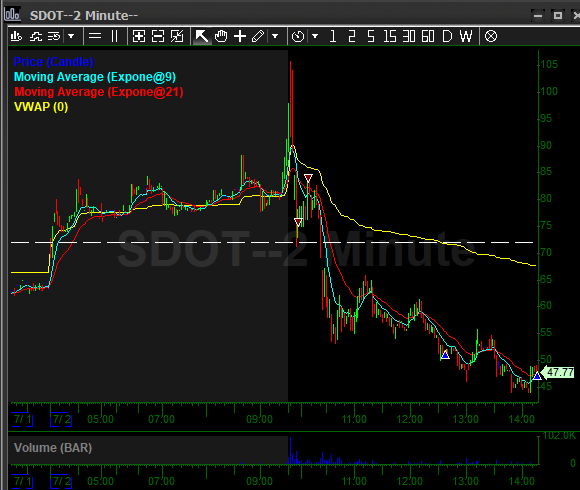Select the Moving Average (Expone@9) legend
Viewport: 580px width, 490px height.
click(95, 77)
